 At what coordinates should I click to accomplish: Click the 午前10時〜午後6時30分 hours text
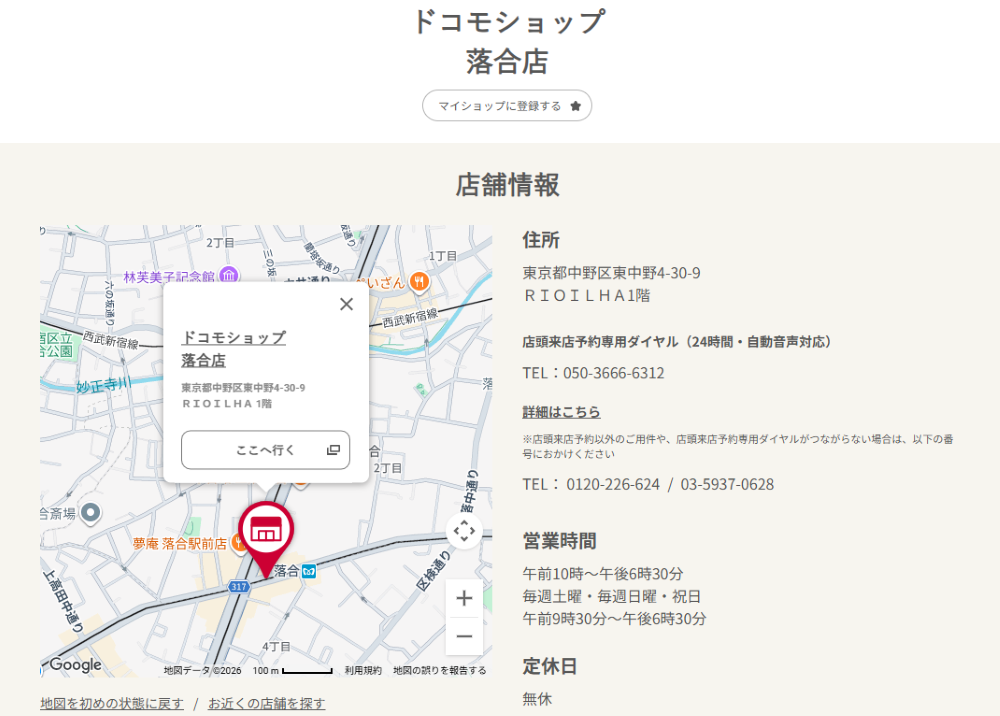603,574
